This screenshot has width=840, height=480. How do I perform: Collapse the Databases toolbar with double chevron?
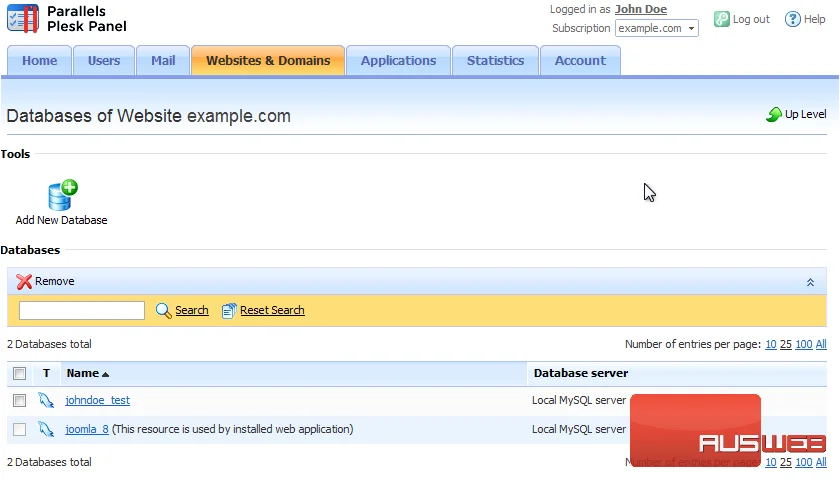click(x=810, y=282)
